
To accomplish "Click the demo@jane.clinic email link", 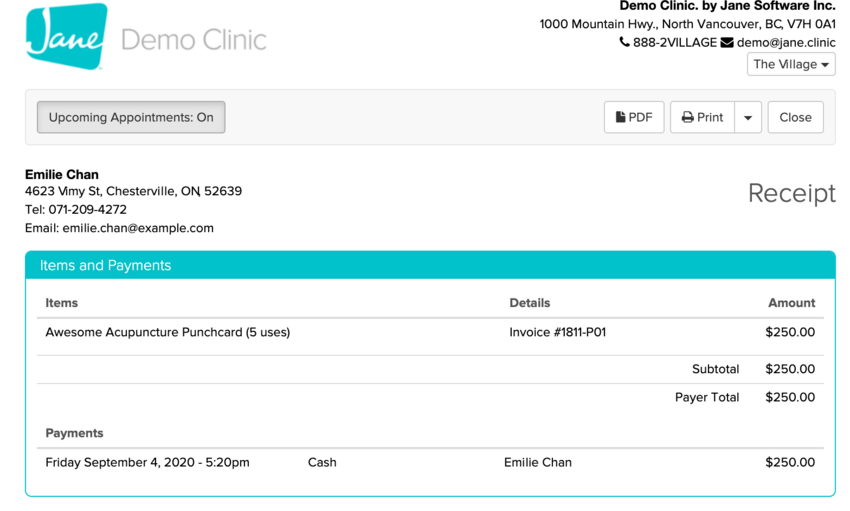I will coord(786,43).
